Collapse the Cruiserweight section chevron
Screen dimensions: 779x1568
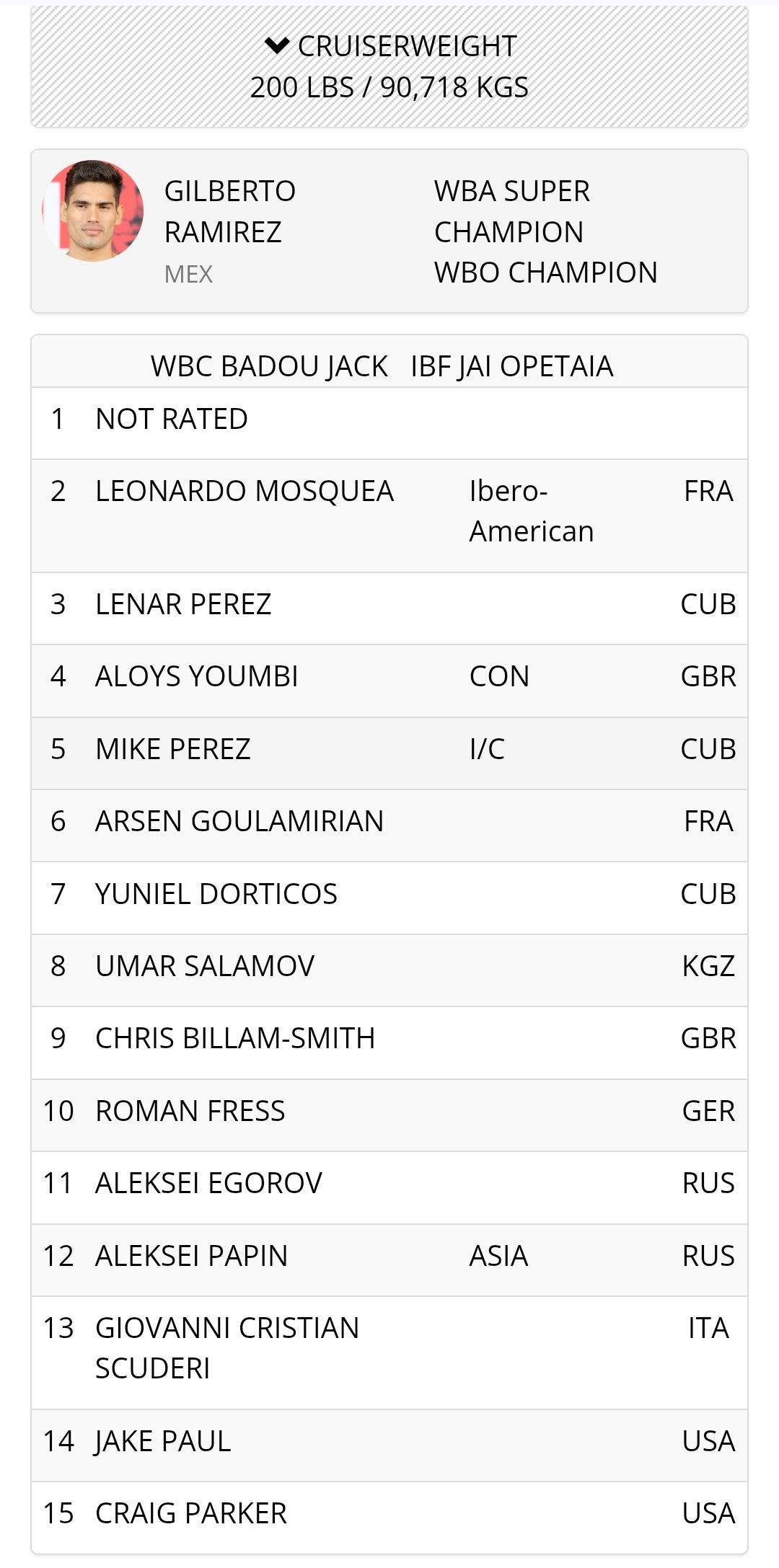(x=277, y=46)
